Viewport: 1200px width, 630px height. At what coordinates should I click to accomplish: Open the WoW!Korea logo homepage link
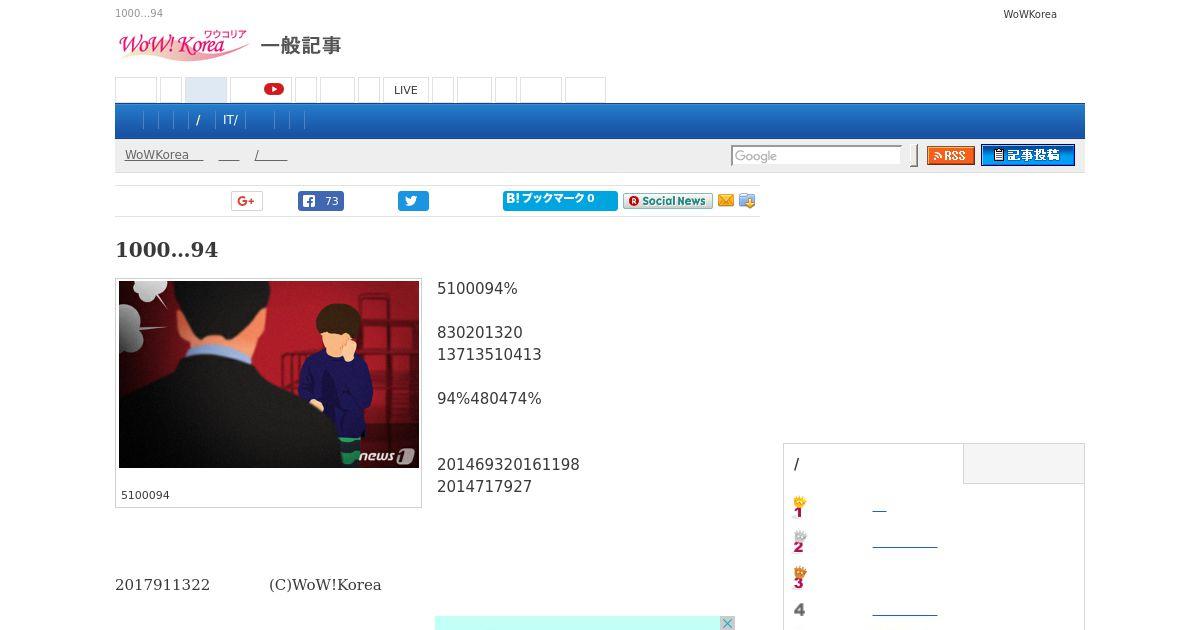coord(183,45)
